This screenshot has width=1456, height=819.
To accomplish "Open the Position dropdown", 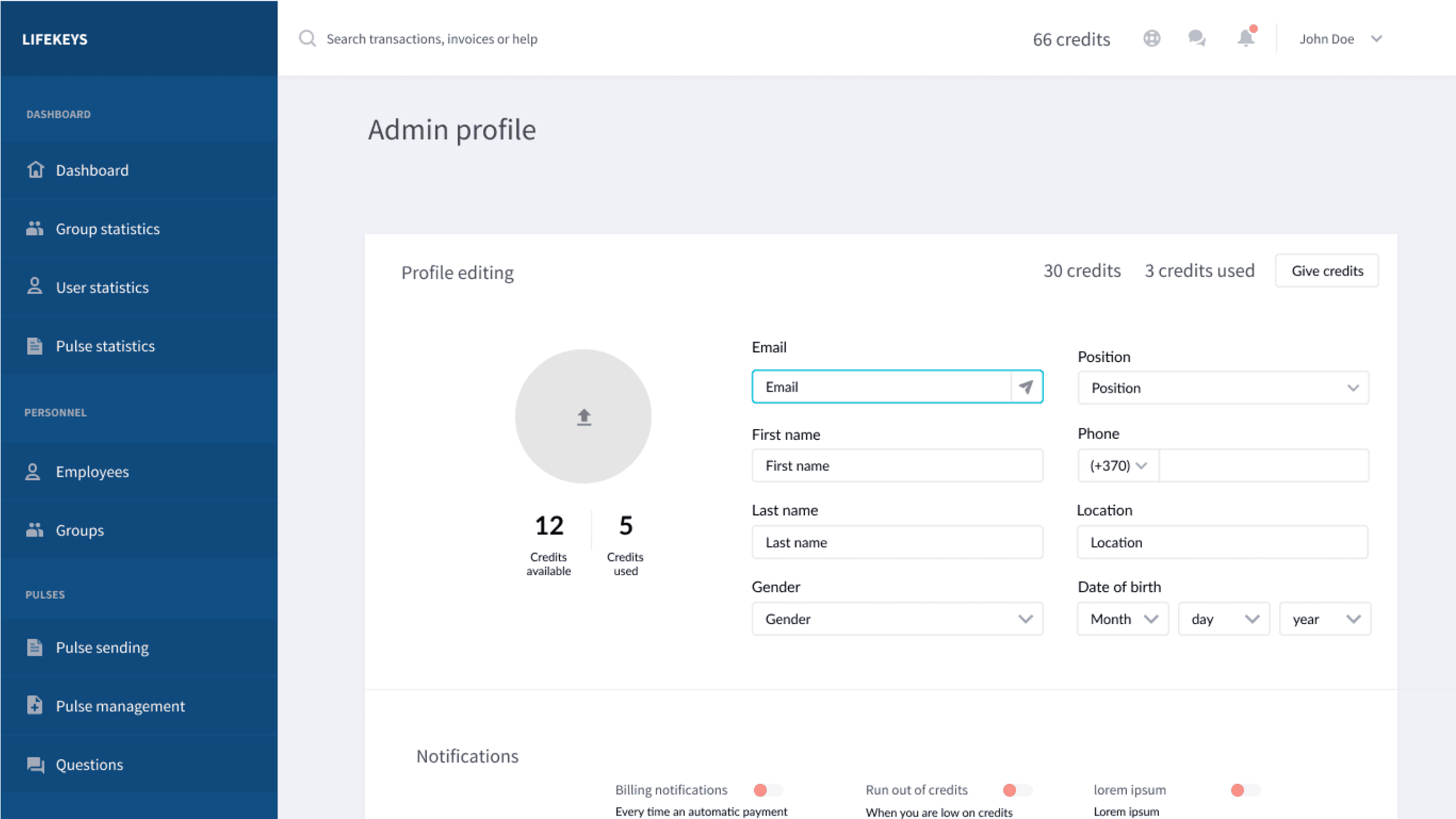I will tap(1223, 388).
